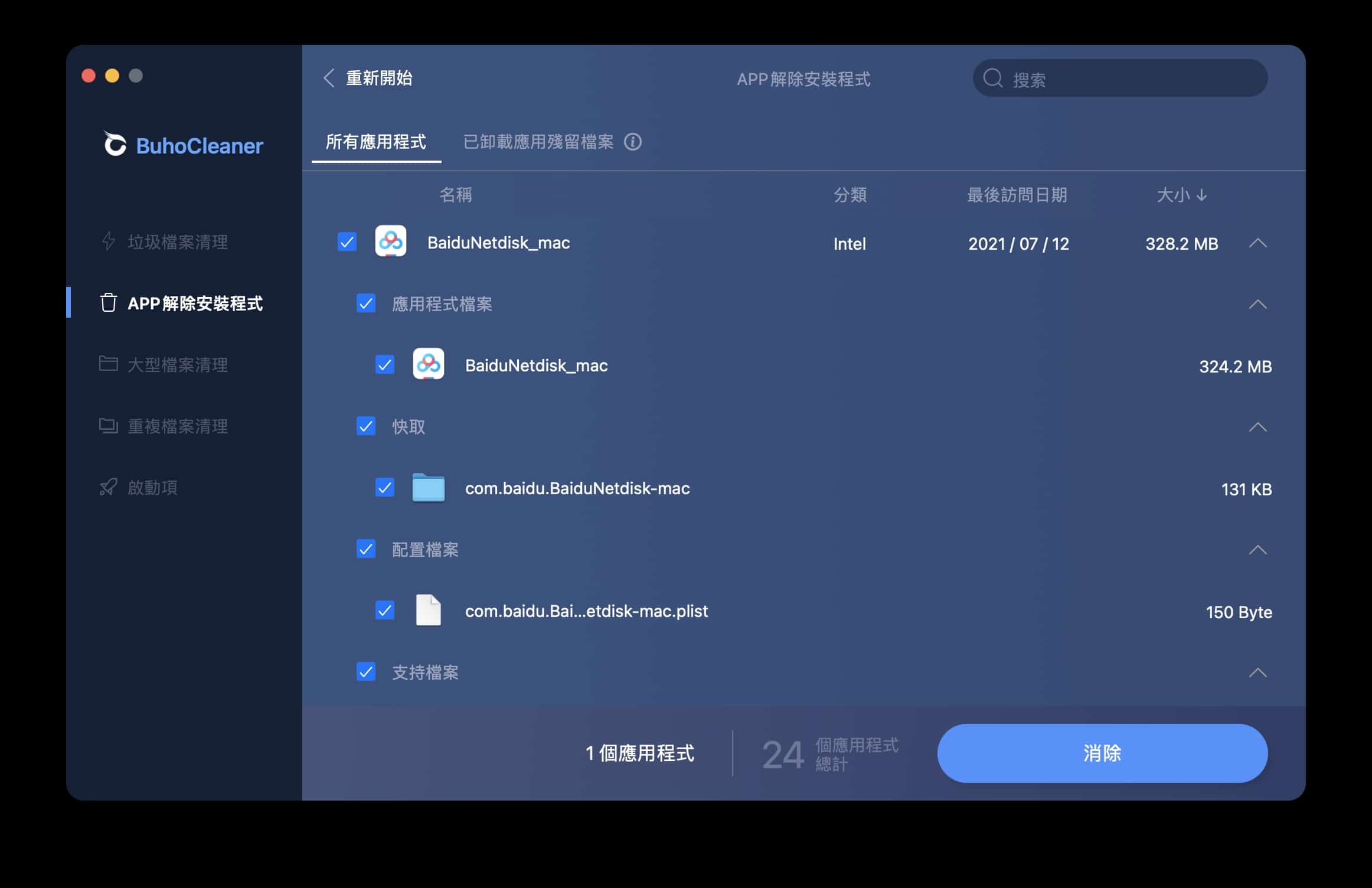This screenshot has height=888, width=1372.
Task: Uncheck the top BaiduNetdisk_mac app checkbox
Action: pos(347,241)
